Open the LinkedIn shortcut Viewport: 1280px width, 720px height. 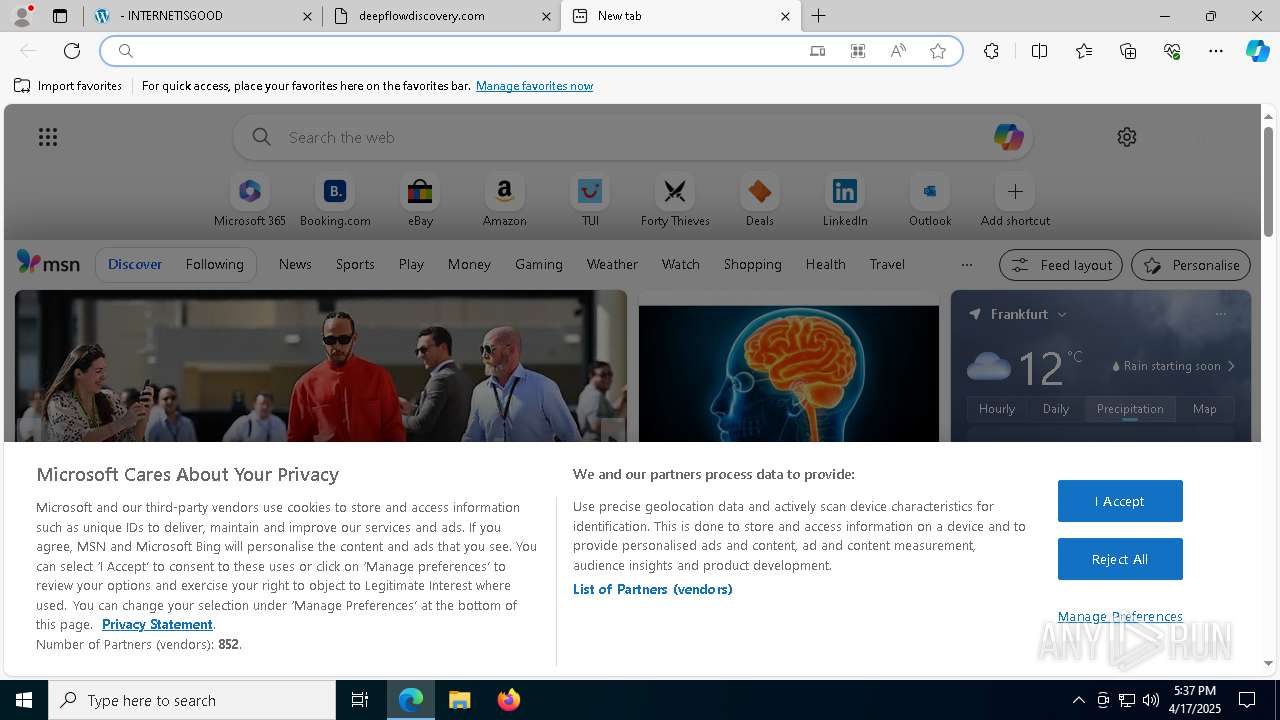pos(845,201)
